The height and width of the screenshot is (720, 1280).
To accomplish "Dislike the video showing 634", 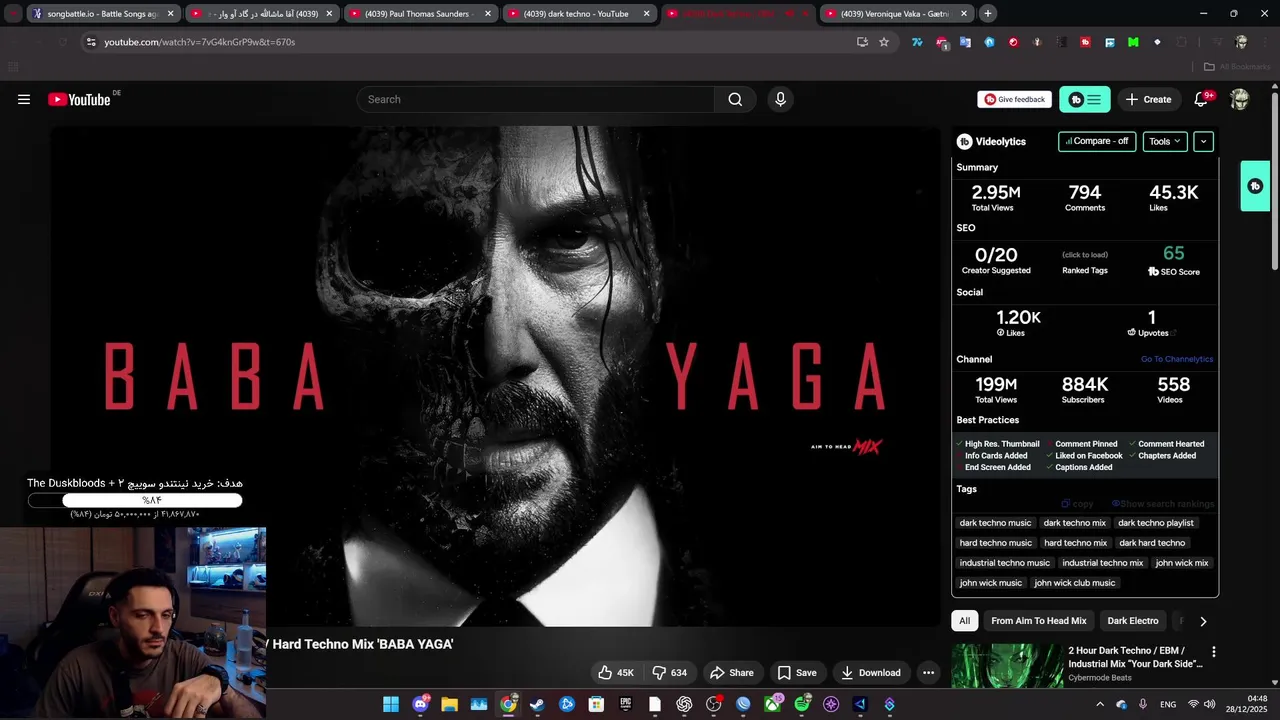I will click(x=670, y=673).
